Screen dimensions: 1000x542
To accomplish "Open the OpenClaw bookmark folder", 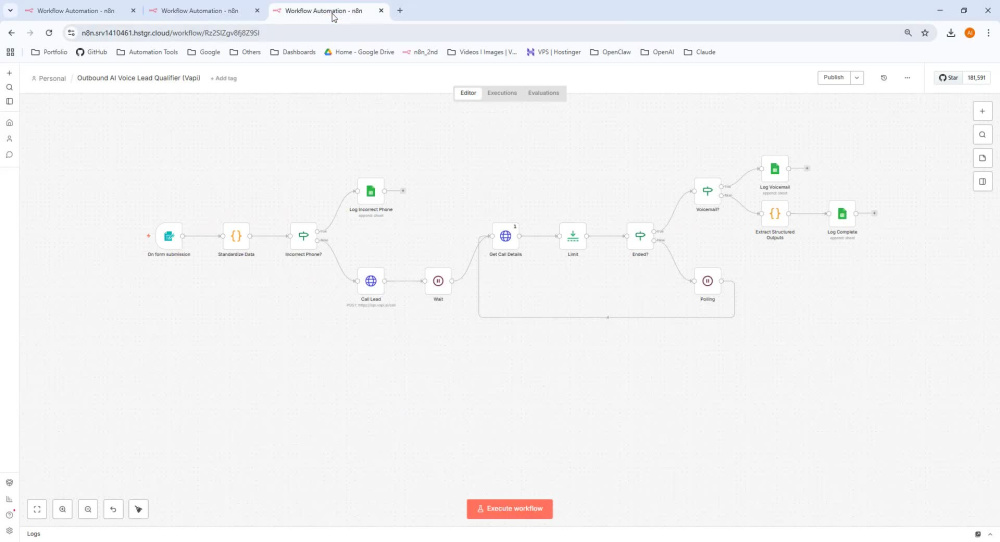I will coord(610,52).
